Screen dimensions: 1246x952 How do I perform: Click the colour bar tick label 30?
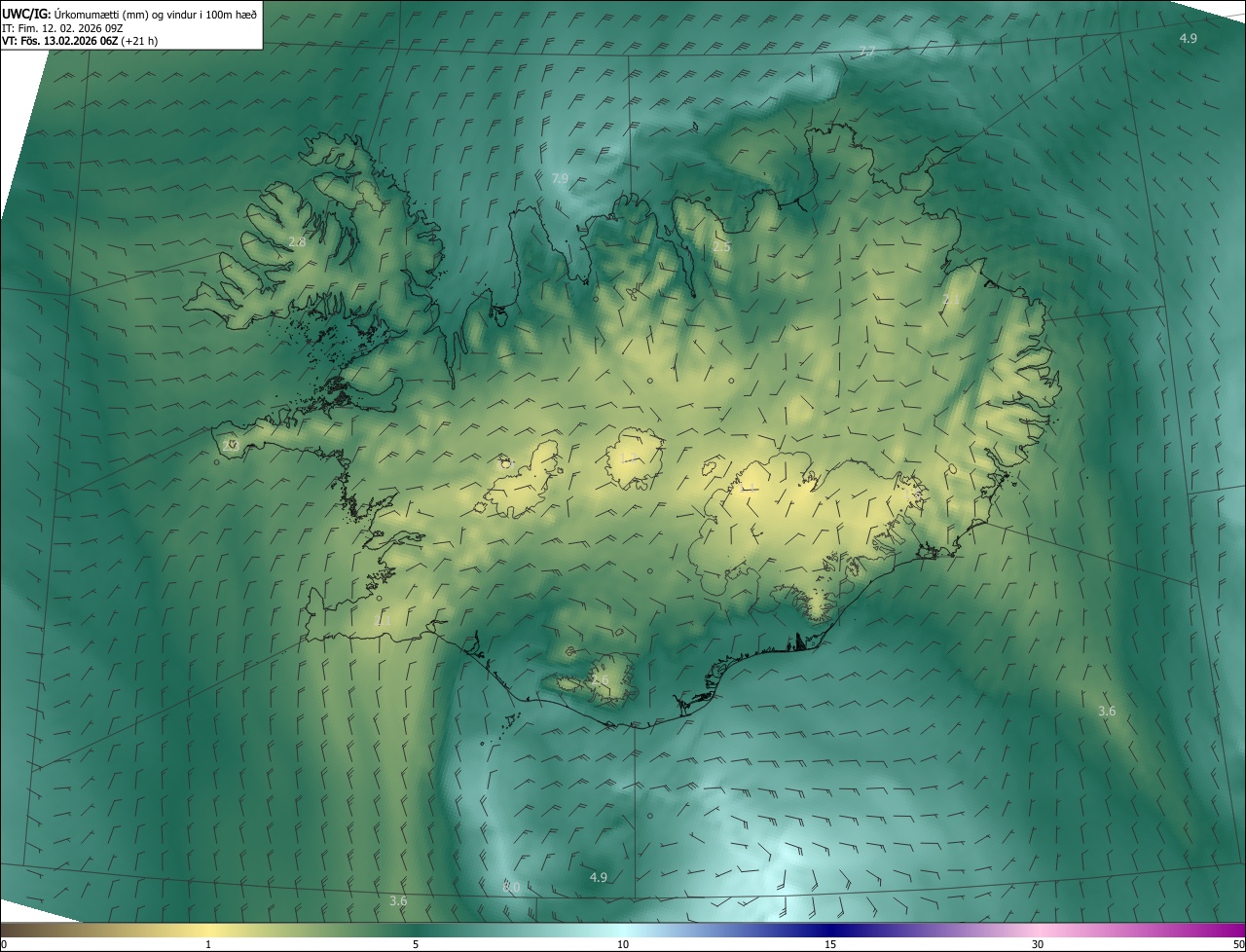tap(1038, 944)
